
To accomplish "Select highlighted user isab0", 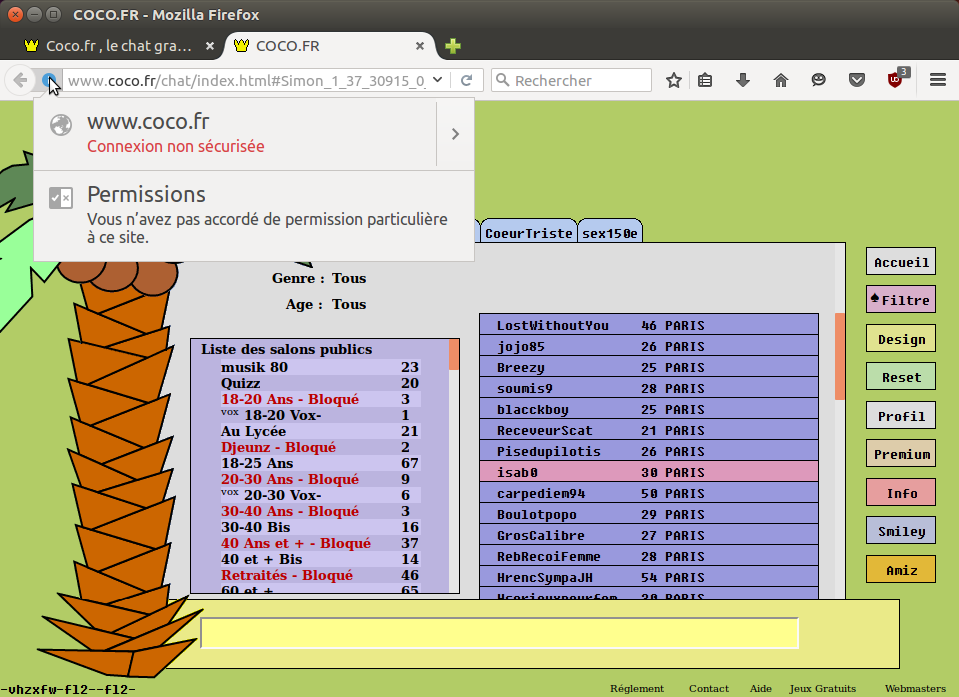I will [649, 472].
